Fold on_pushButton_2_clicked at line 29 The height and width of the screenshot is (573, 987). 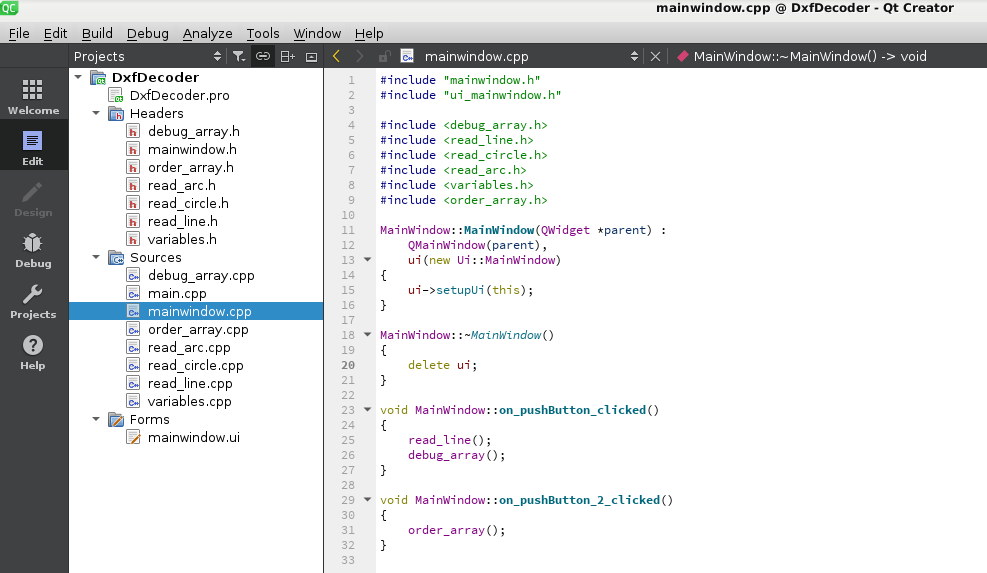(x=368, y=499)
